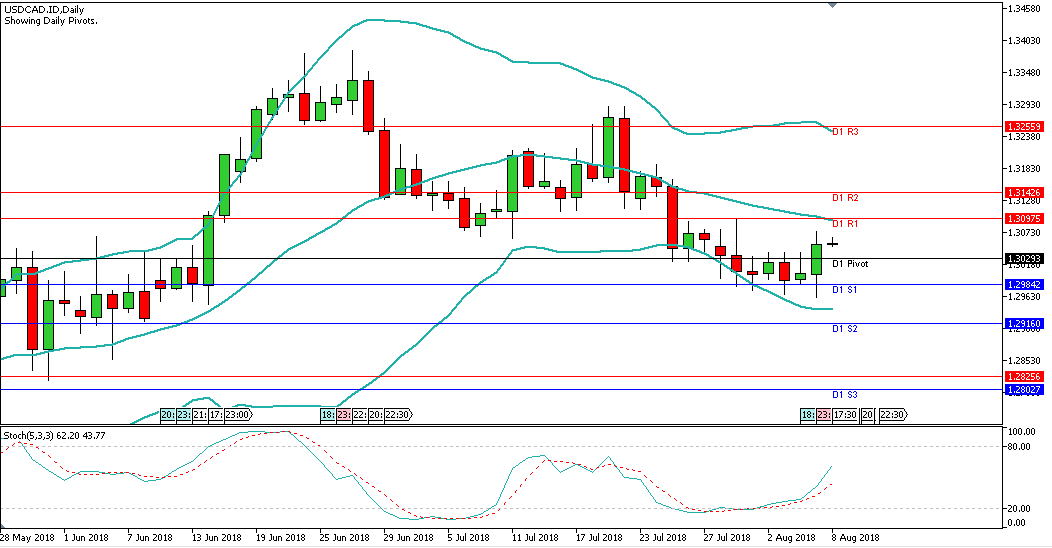Click the 5 Jul 2018 date label
The image size is (1052, 548).
point(468,537)
